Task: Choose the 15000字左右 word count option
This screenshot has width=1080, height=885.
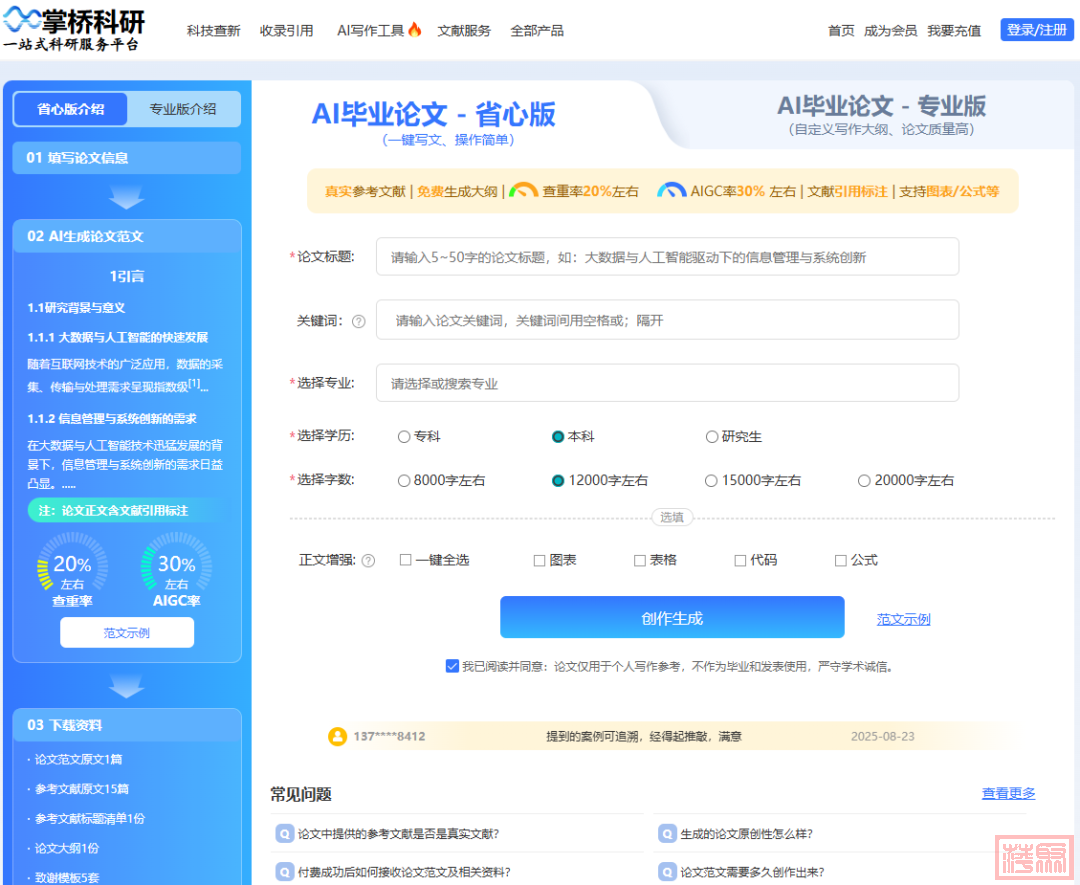Action: pyautogui.click(x=712, y=481)
